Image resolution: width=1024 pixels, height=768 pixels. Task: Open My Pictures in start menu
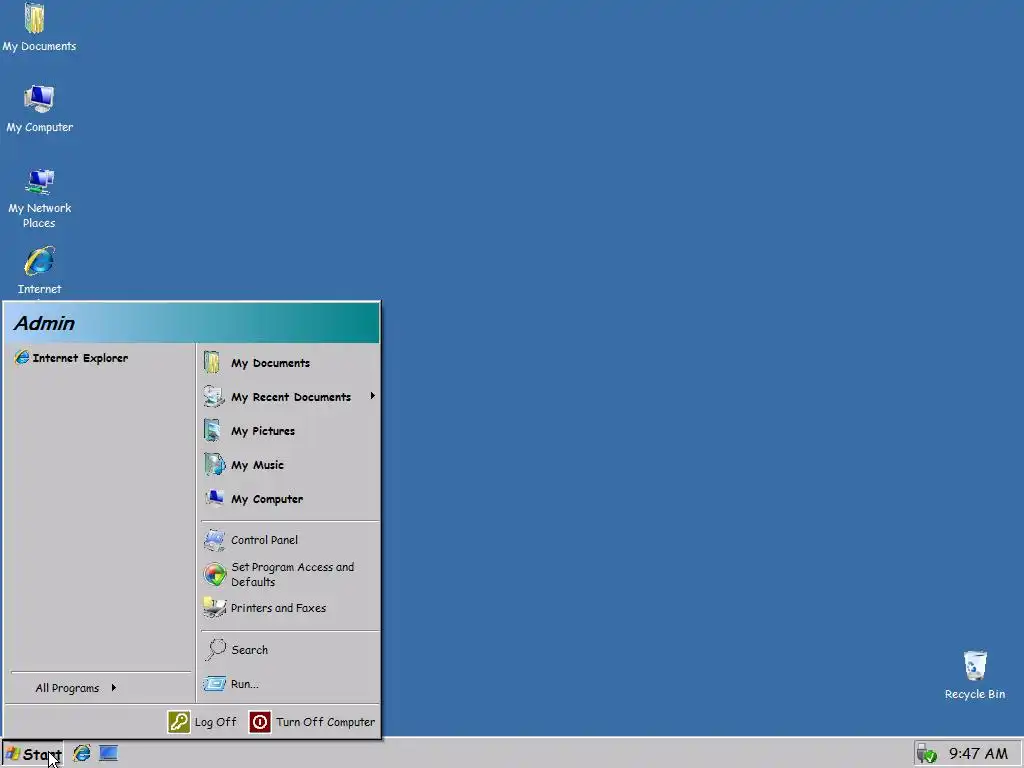[x=289, y=430]
